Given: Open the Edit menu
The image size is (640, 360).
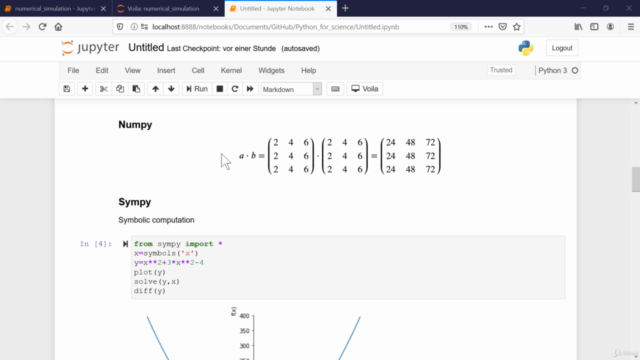Looking at the screenshot, I should 102,71.
